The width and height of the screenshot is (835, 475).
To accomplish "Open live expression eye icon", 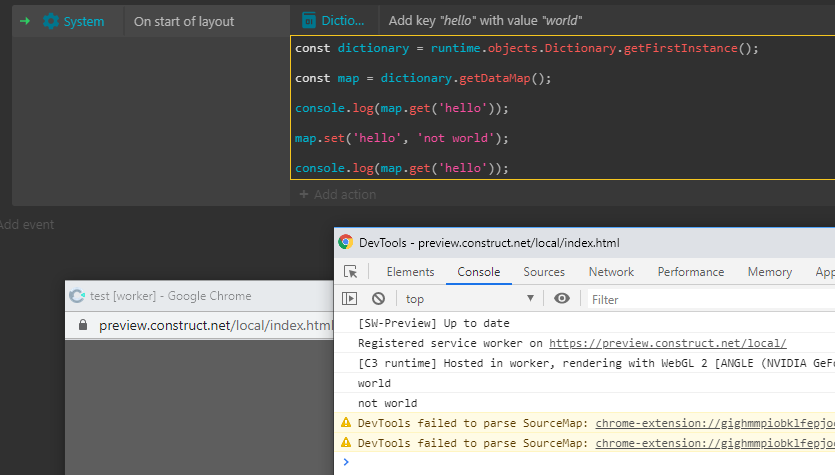I will [x=561, y=298].
